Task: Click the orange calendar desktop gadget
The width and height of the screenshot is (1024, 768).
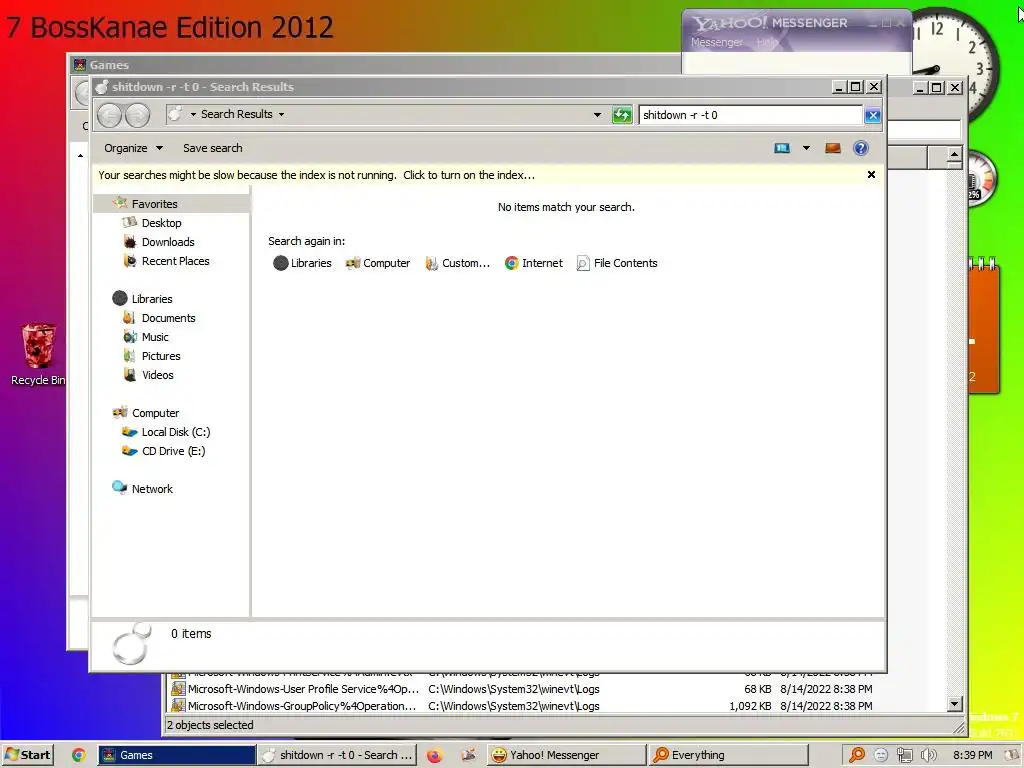Action: [984, 327]
